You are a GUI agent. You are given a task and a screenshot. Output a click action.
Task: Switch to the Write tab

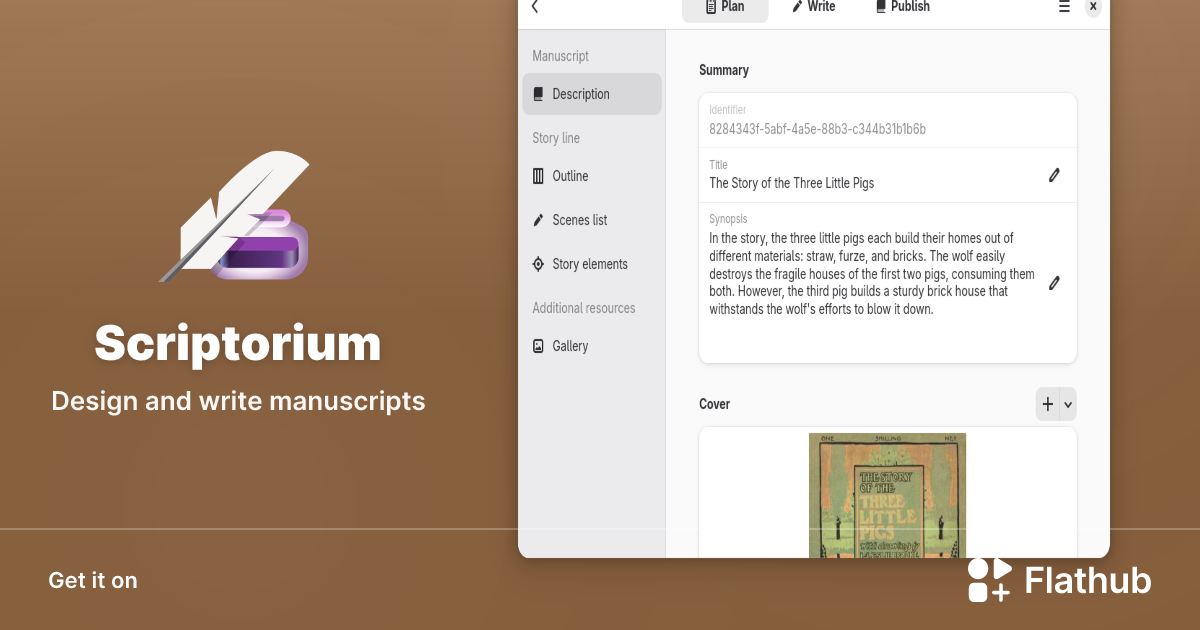pos(813,7)
